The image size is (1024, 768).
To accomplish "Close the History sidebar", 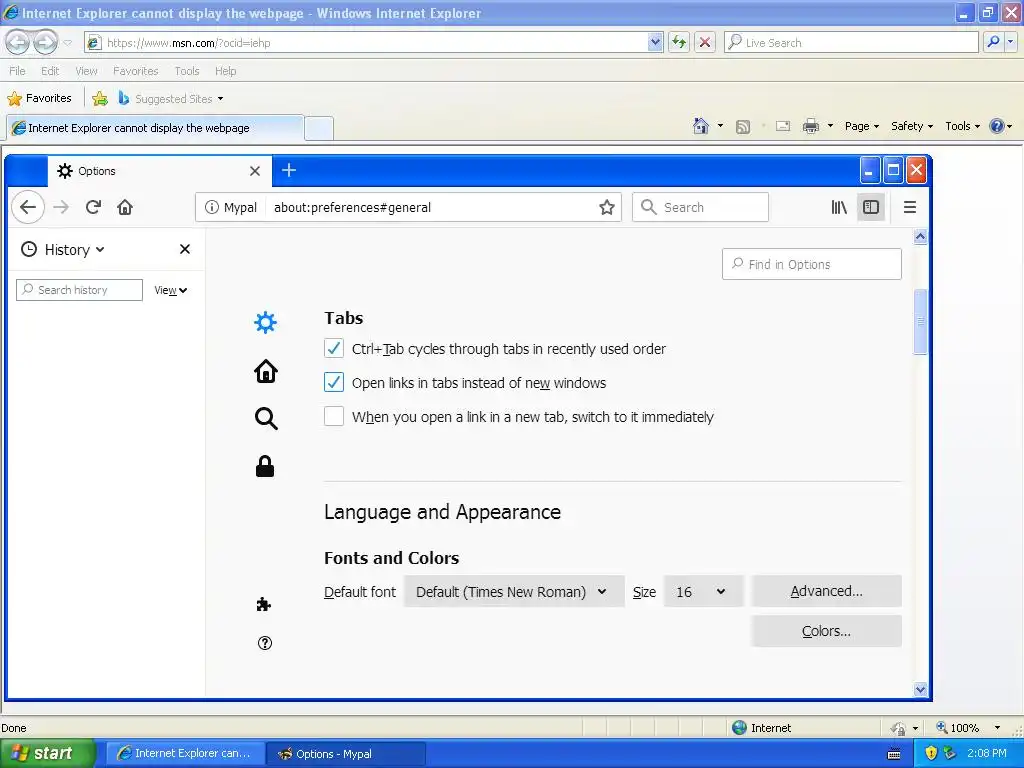I will click(185, 249).
